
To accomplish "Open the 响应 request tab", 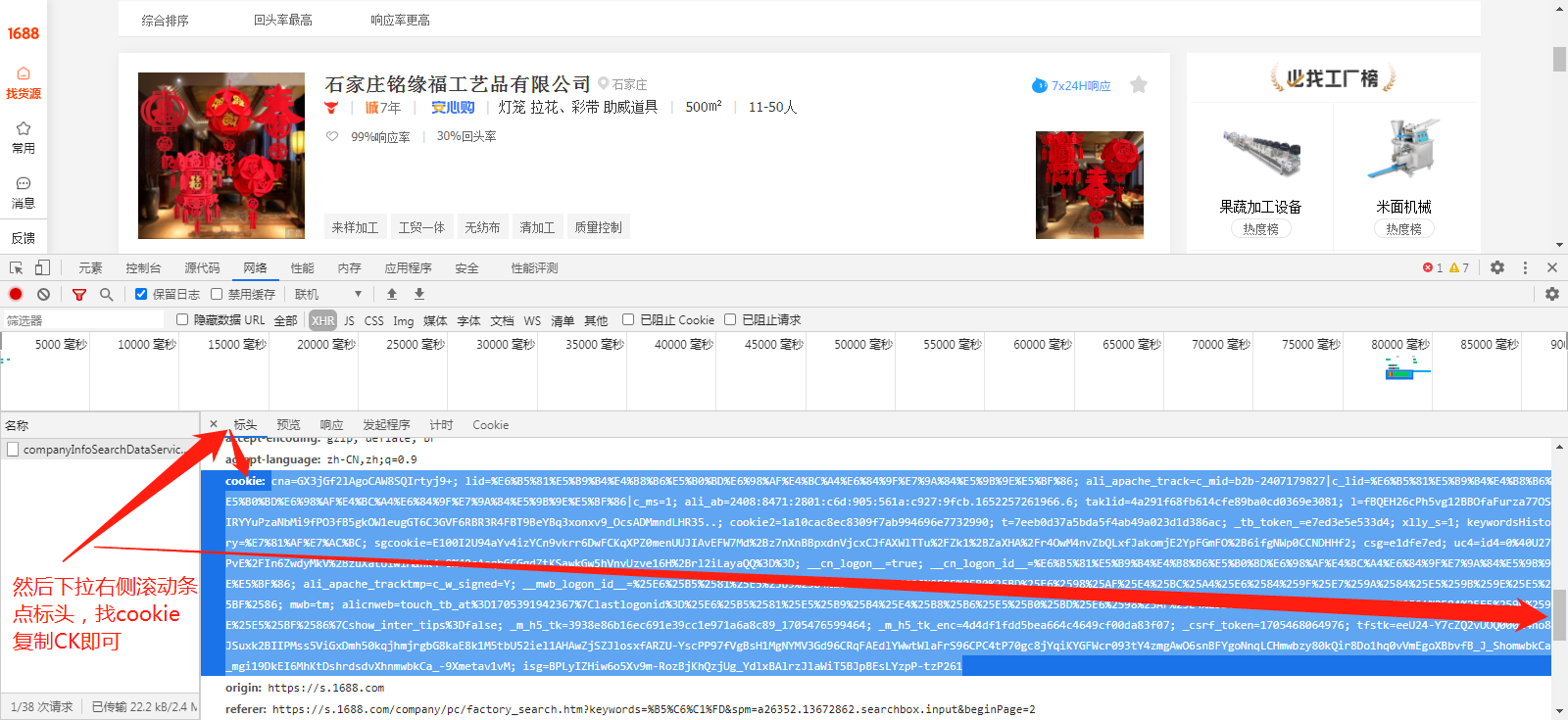I will [331, 425].
